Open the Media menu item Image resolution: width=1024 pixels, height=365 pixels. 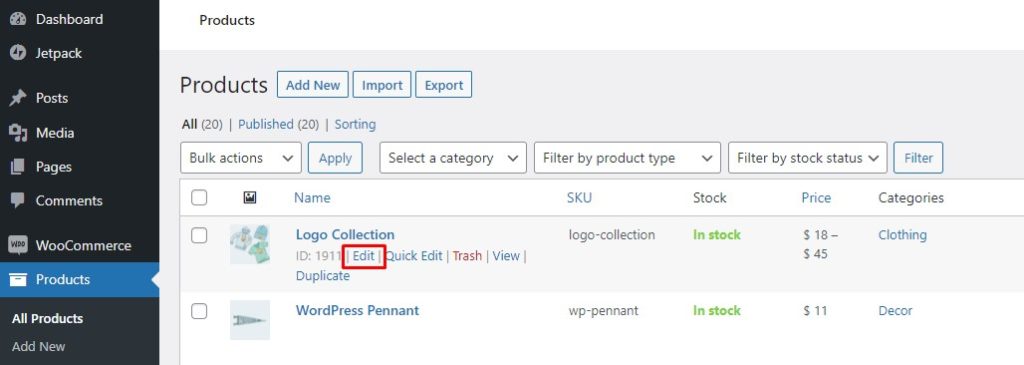(x=55, y=133)
